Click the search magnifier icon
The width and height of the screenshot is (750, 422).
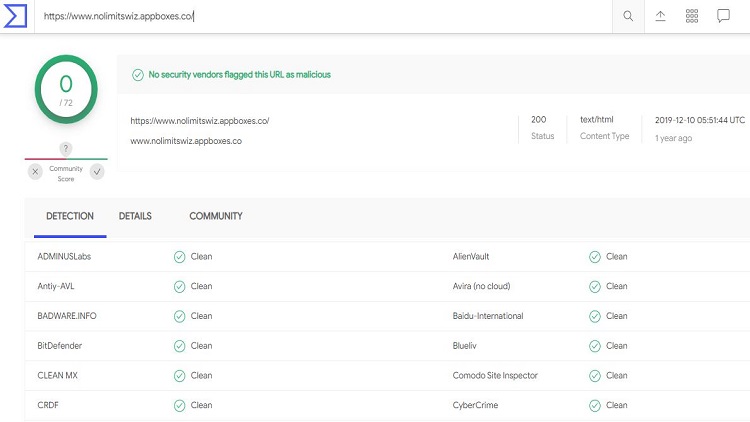628,16
